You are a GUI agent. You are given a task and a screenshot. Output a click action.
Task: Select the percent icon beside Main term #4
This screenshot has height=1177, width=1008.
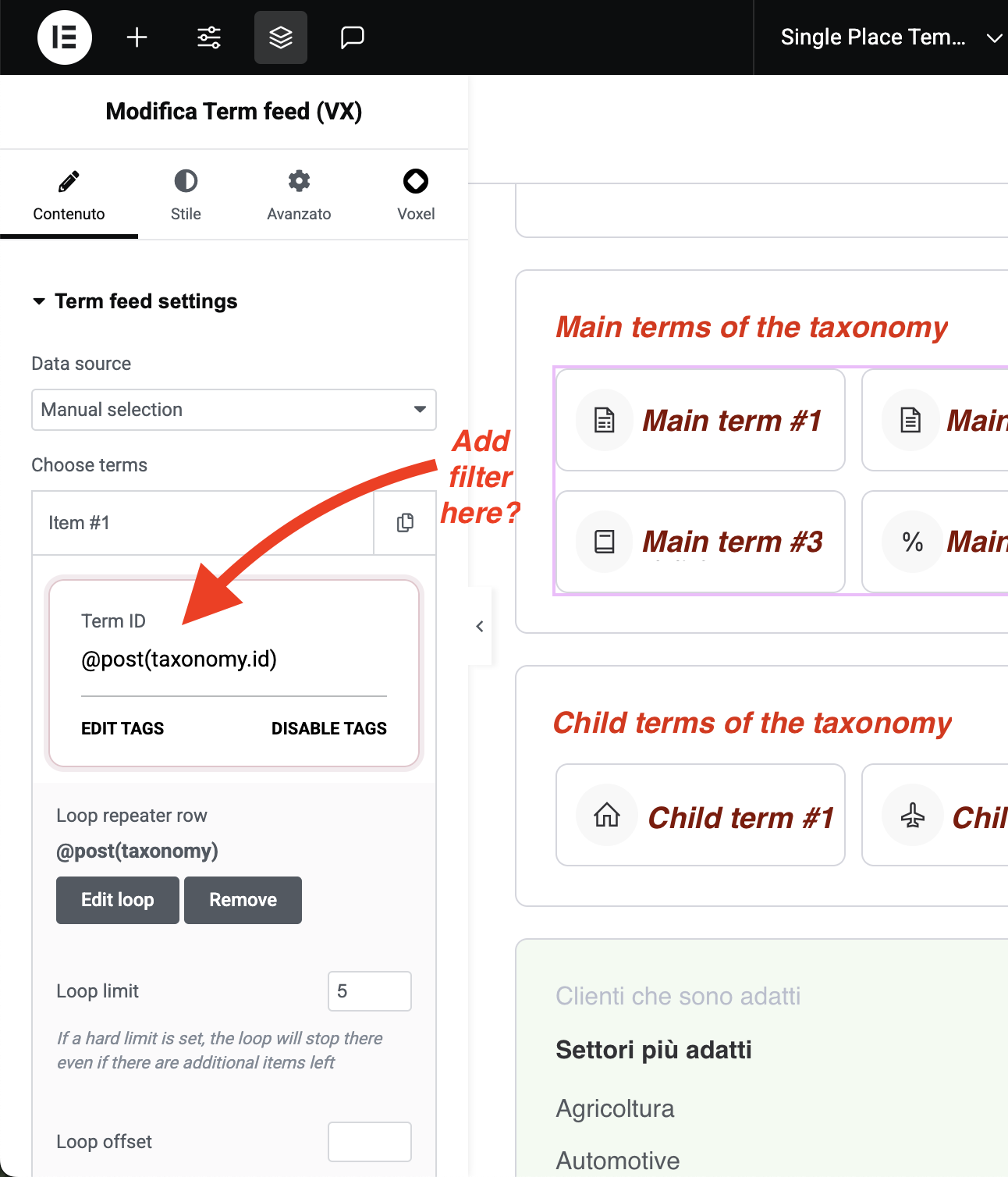912,542
